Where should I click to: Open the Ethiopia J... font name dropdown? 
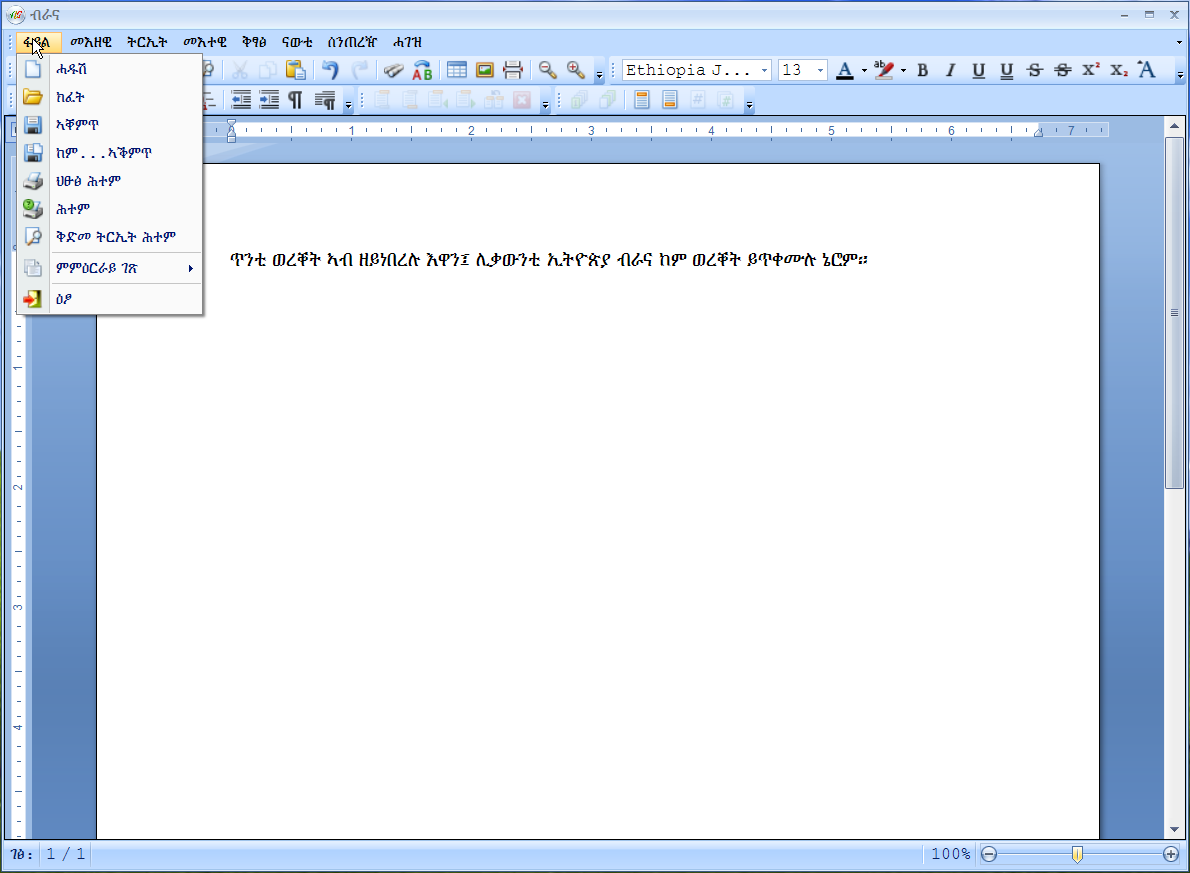tap(764, 70)
